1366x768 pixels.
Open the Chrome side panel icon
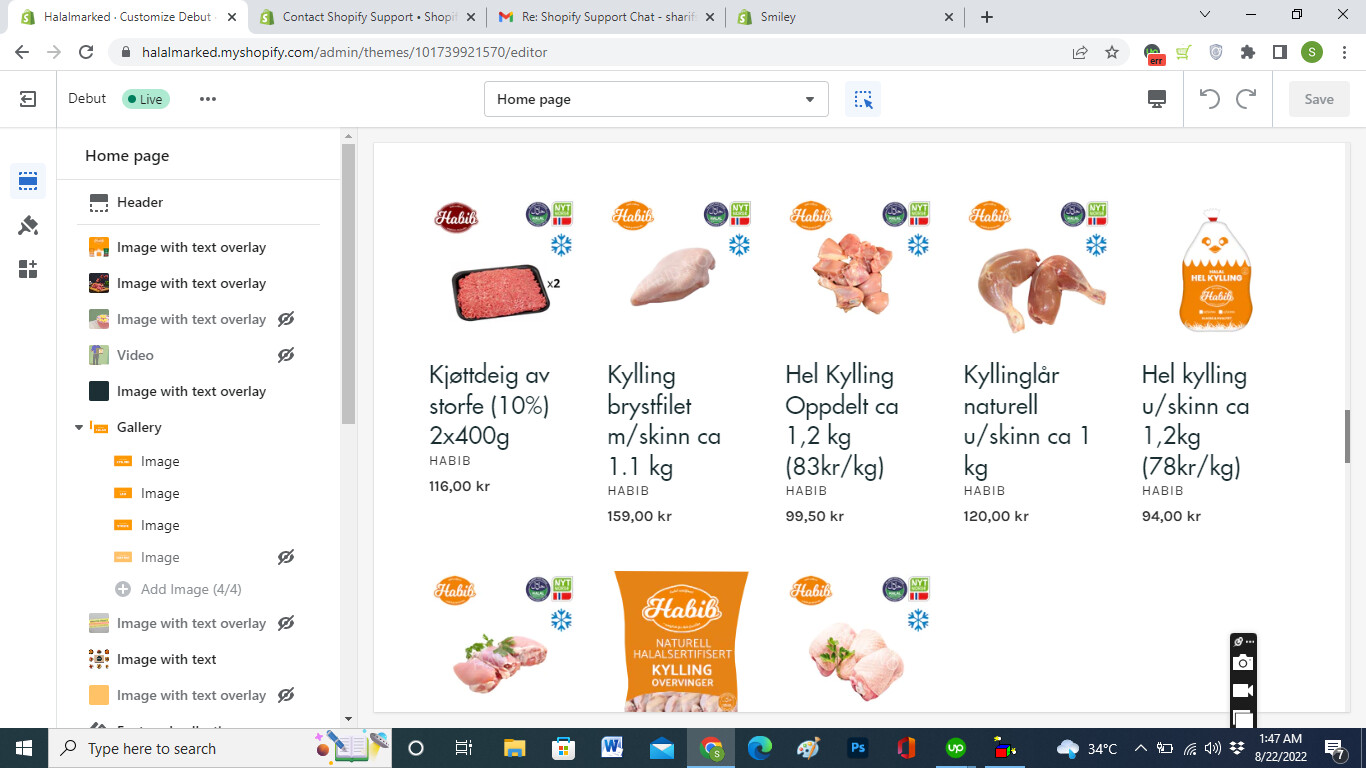coord(1280,52)
